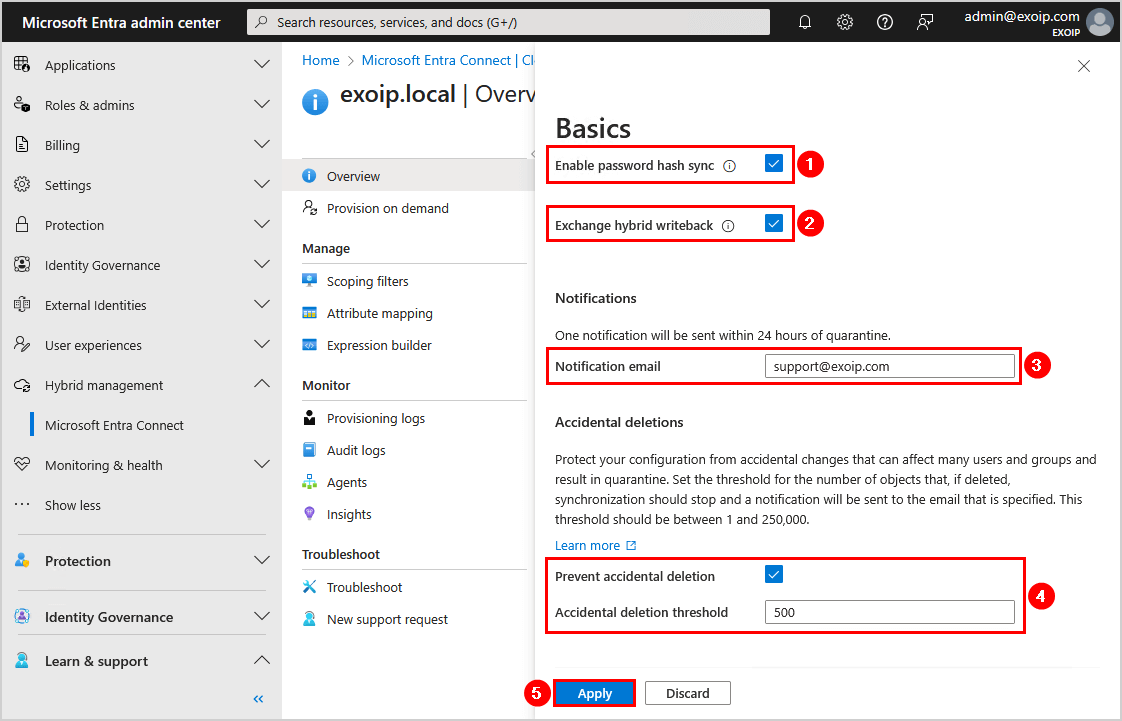Screen dimensions: 1122x721
Task: Go to Home breadcrumb
Action: tap(321, 60)
